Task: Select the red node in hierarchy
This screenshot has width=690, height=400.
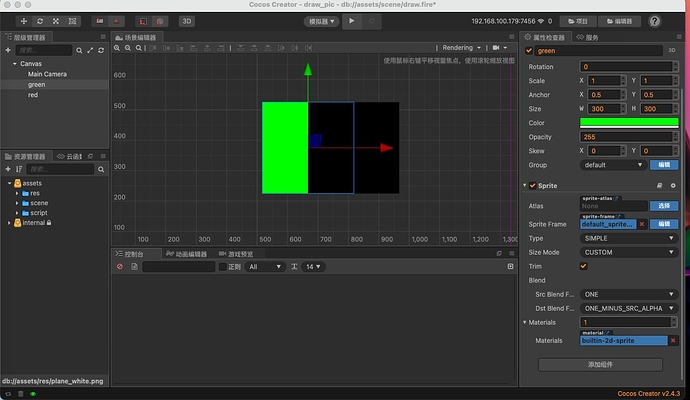Action: coord(33,95)
